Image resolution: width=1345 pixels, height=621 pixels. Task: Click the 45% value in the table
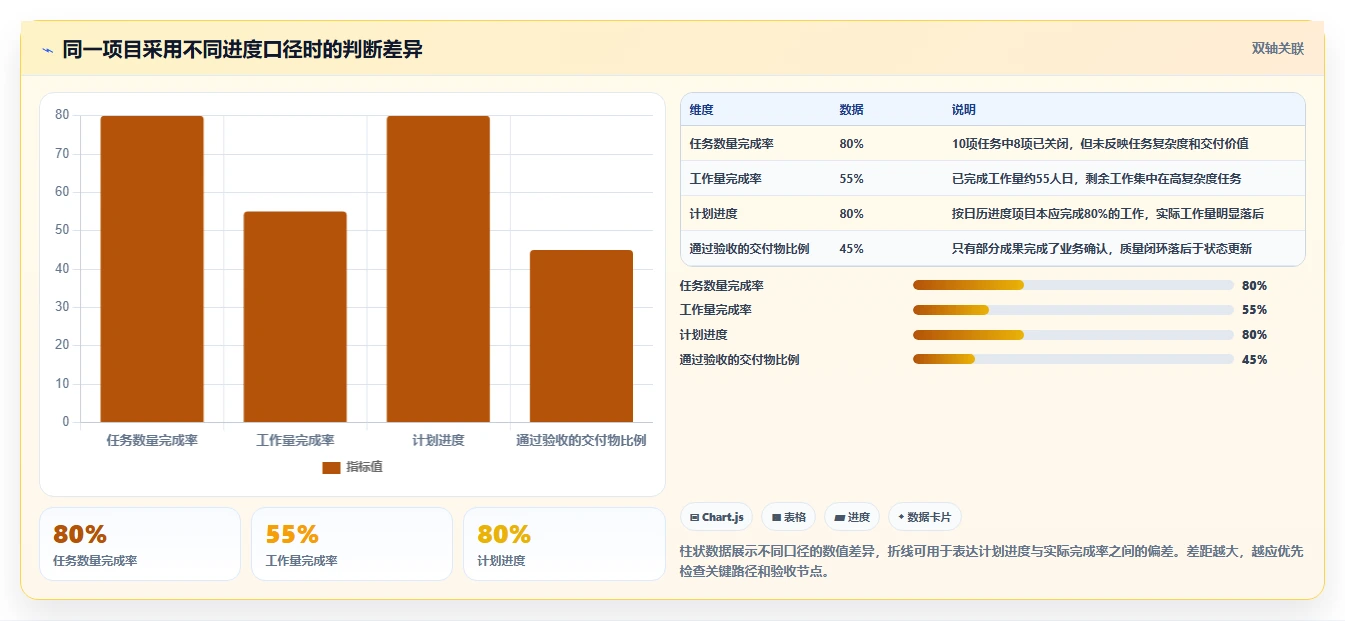pyautogui.click(x=852, y=249)
